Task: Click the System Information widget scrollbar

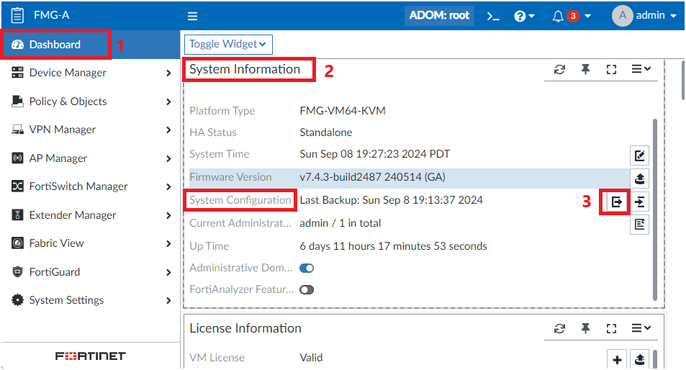Action: 655,210
